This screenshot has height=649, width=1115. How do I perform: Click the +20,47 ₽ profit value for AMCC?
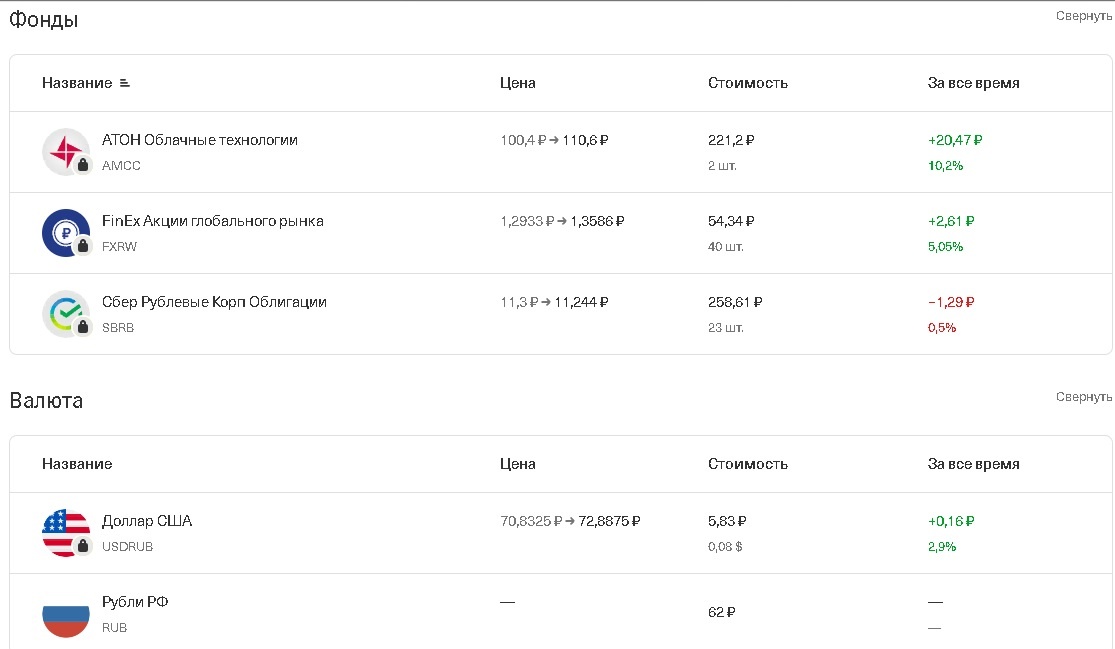(955, 140)
